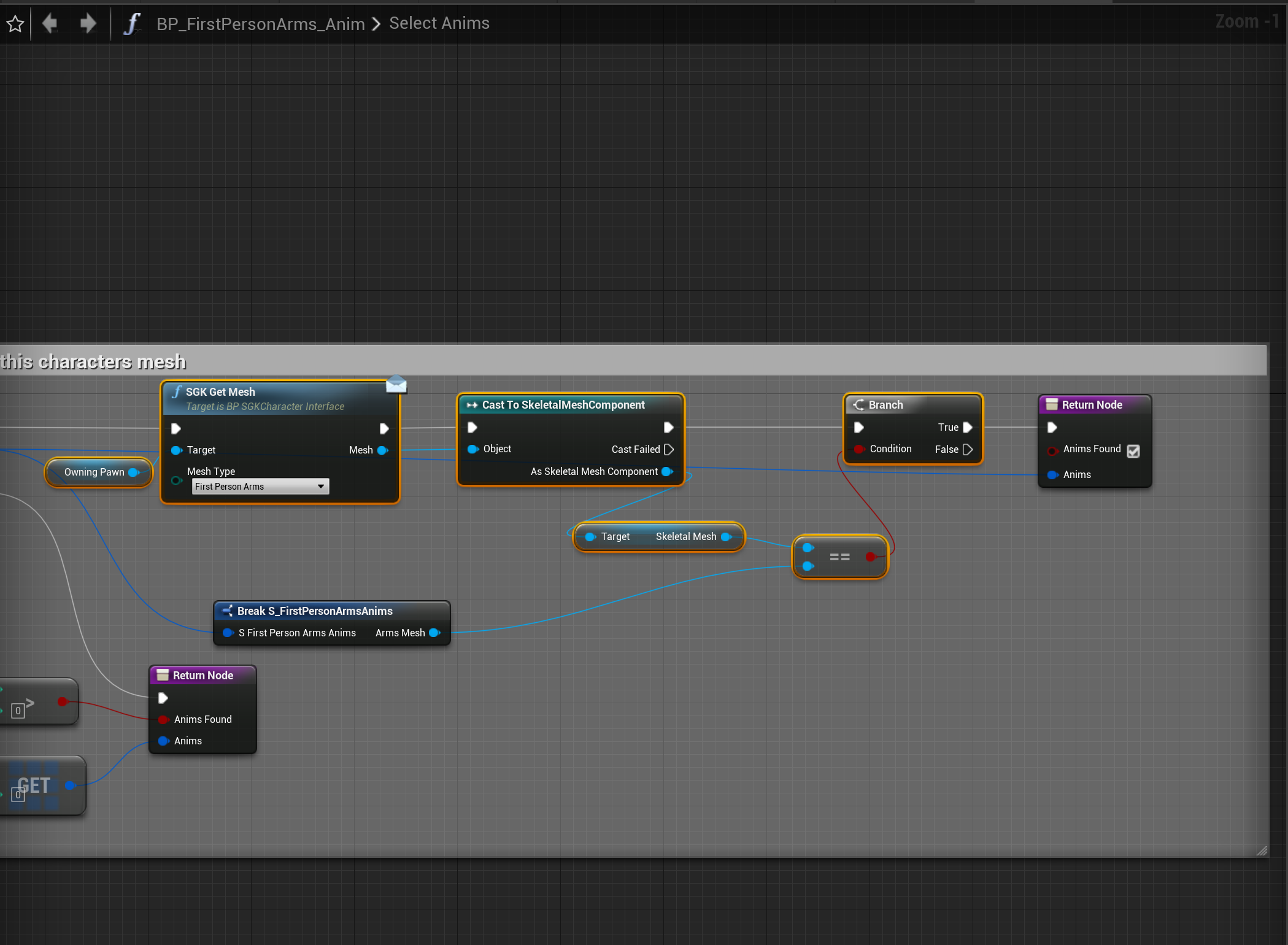The height and width of the screenshot is (945, 1288).
Task: Click the function f icon in breadcrumb
Action: tap(131, 24)
